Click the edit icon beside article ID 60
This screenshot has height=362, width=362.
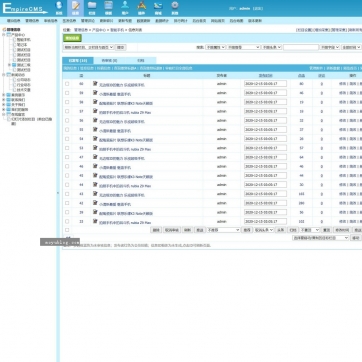point(95,83)
